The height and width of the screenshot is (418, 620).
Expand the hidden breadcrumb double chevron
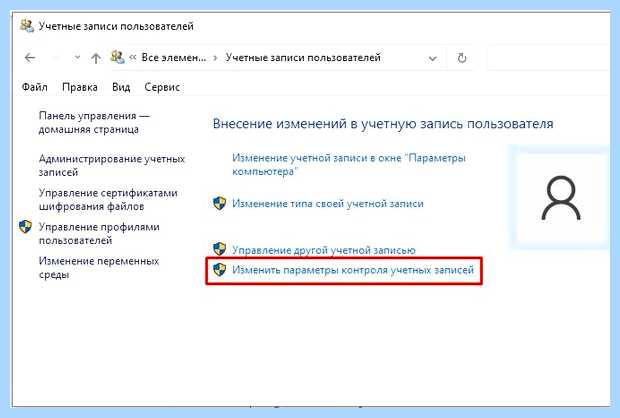(x=133, y=58)
